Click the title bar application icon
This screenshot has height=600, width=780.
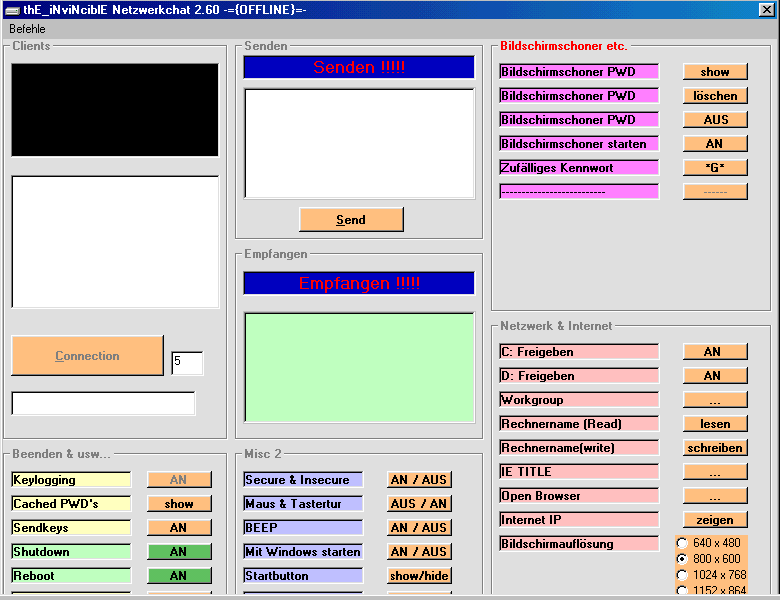12,9
